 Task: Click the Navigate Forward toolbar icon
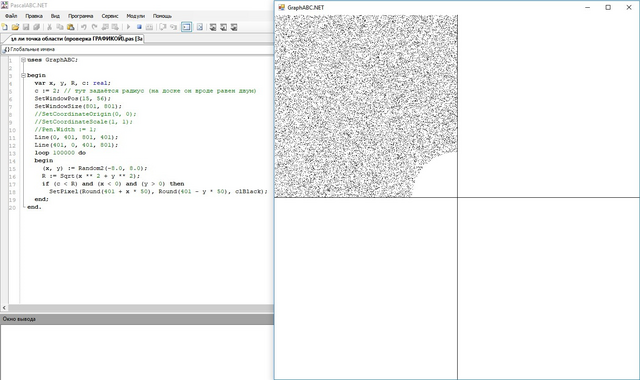pos(115,27)
